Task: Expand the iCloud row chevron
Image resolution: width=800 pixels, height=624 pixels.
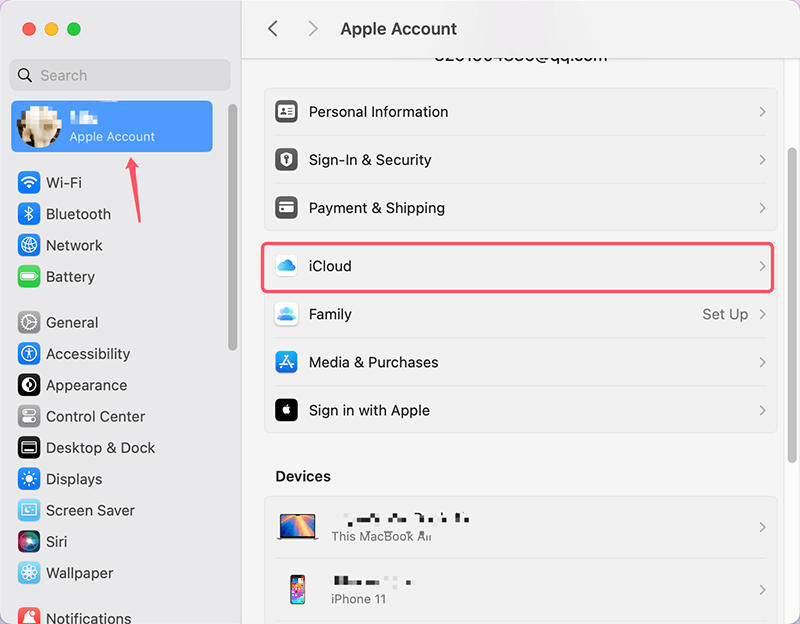Action: tap(762, 267)
